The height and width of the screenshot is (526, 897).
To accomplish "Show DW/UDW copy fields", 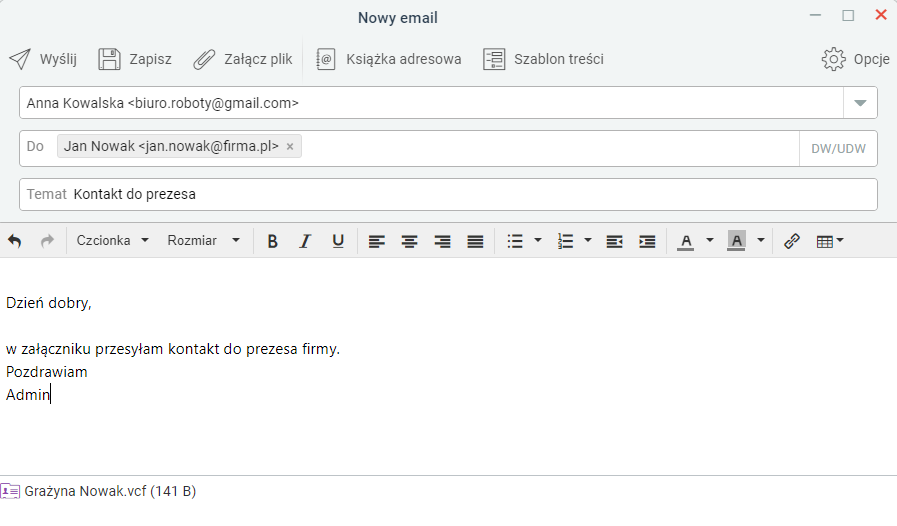I will (838, 149).
